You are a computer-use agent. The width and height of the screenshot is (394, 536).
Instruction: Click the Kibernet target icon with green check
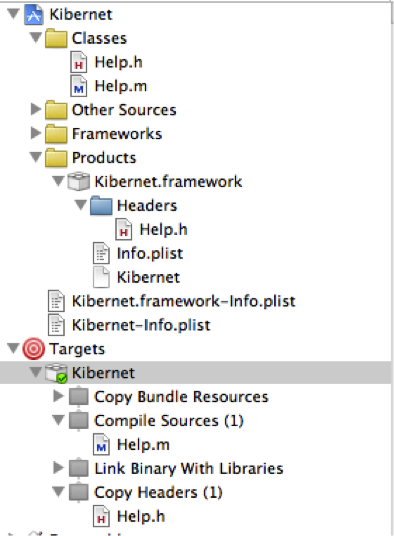click(x=56, y=373)
